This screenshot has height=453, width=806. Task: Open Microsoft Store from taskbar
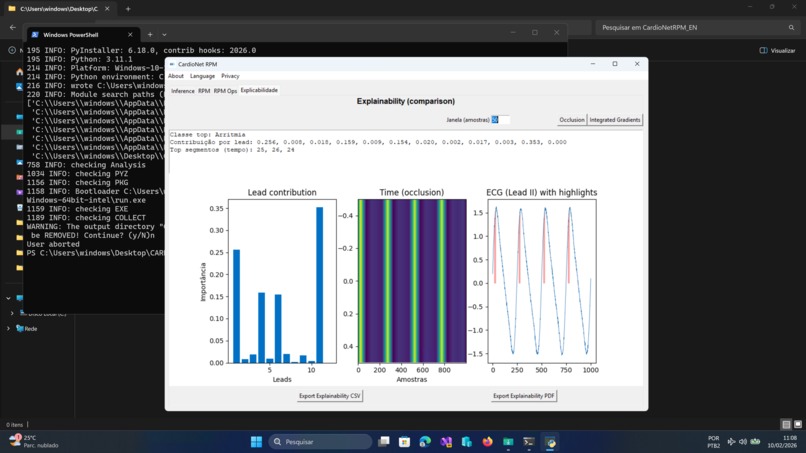(405, 442)
